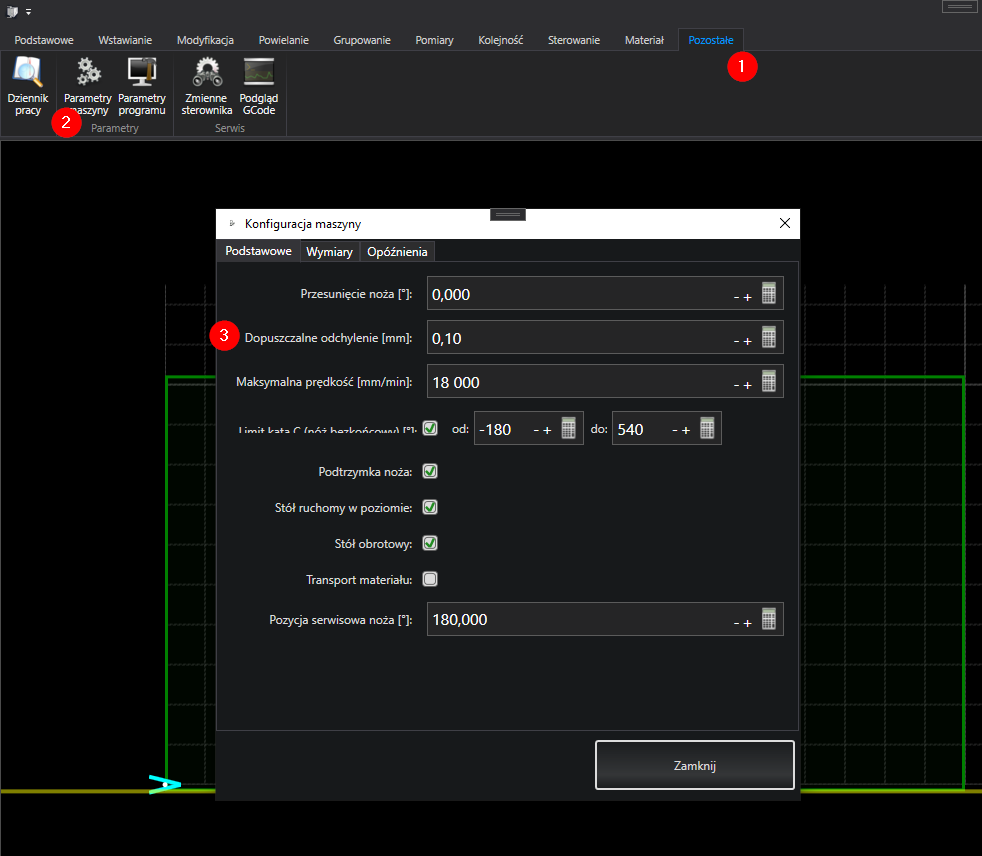Open calculator for Przesunięcie noża field
This screenshot has width=982, height=856.
coord(768,294)
